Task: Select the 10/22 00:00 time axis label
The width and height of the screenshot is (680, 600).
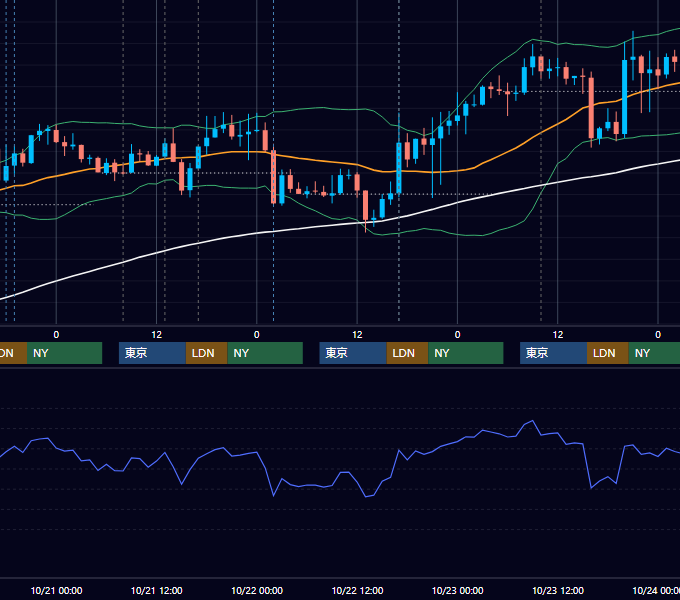Action: tap(257, 590)
